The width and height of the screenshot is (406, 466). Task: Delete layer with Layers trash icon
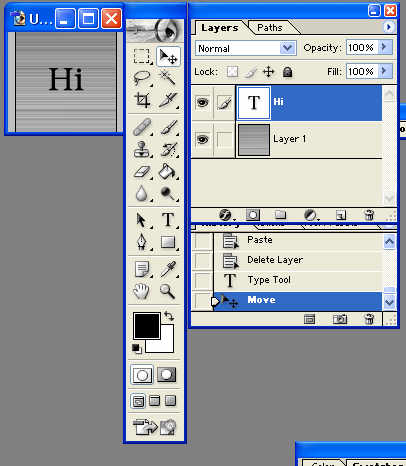tap(369, 215)
